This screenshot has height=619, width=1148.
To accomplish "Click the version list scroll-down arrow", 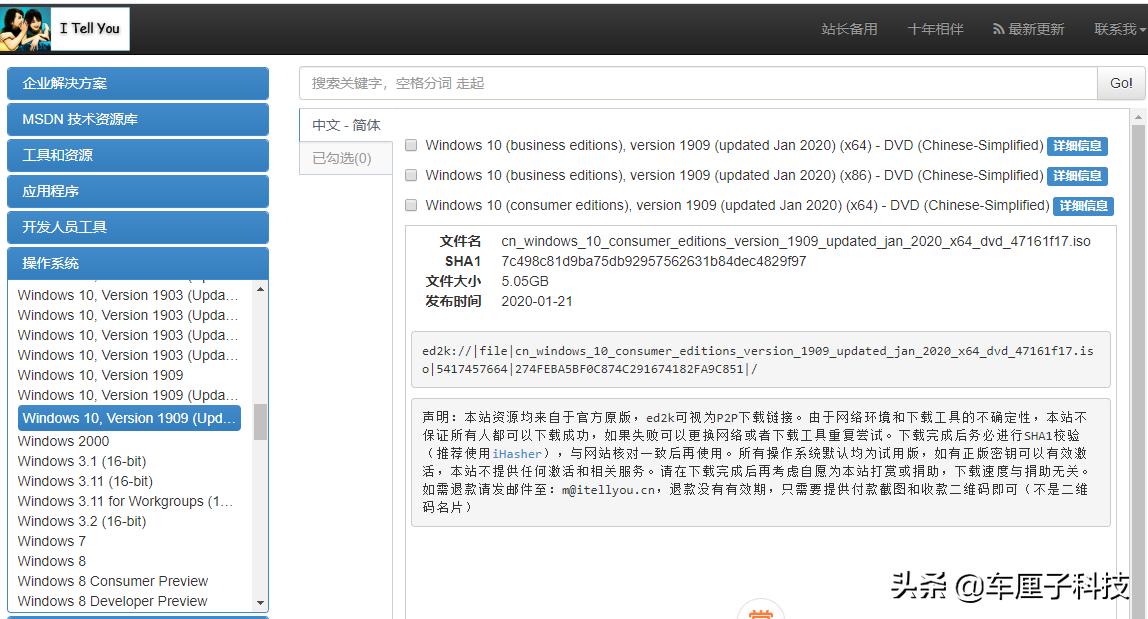I will pos(261,603).
